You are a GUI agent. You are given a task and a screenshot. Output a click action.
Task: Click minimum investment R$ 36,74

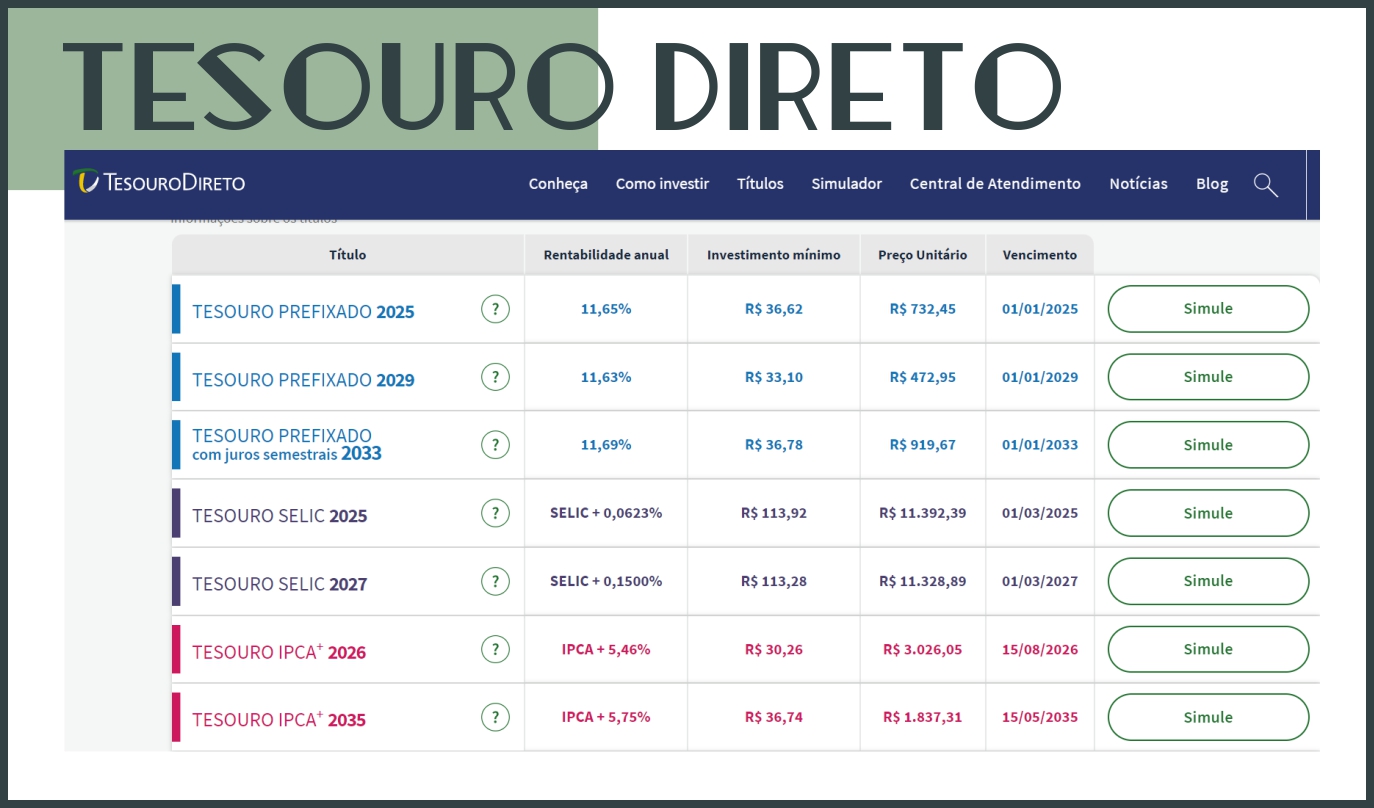[774, 717]
